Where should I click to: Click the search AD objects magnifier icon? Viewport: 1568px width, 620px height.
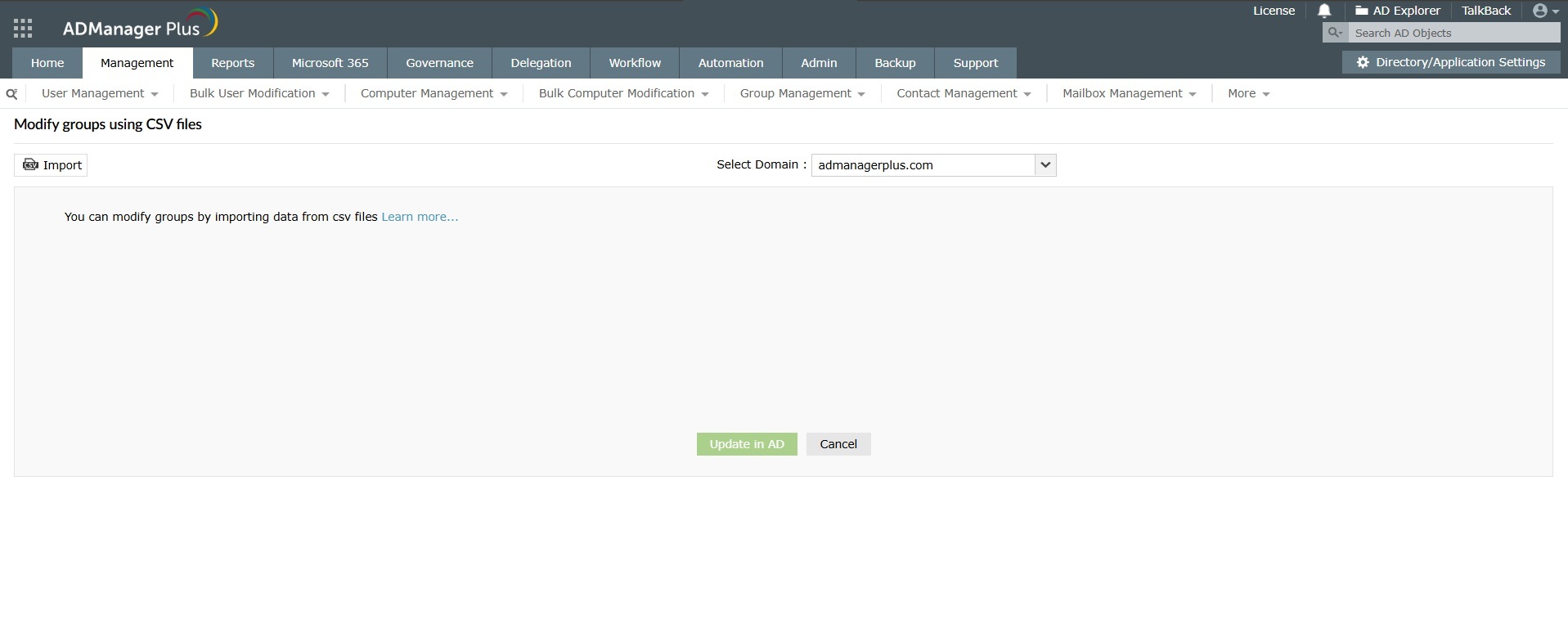1335,33
